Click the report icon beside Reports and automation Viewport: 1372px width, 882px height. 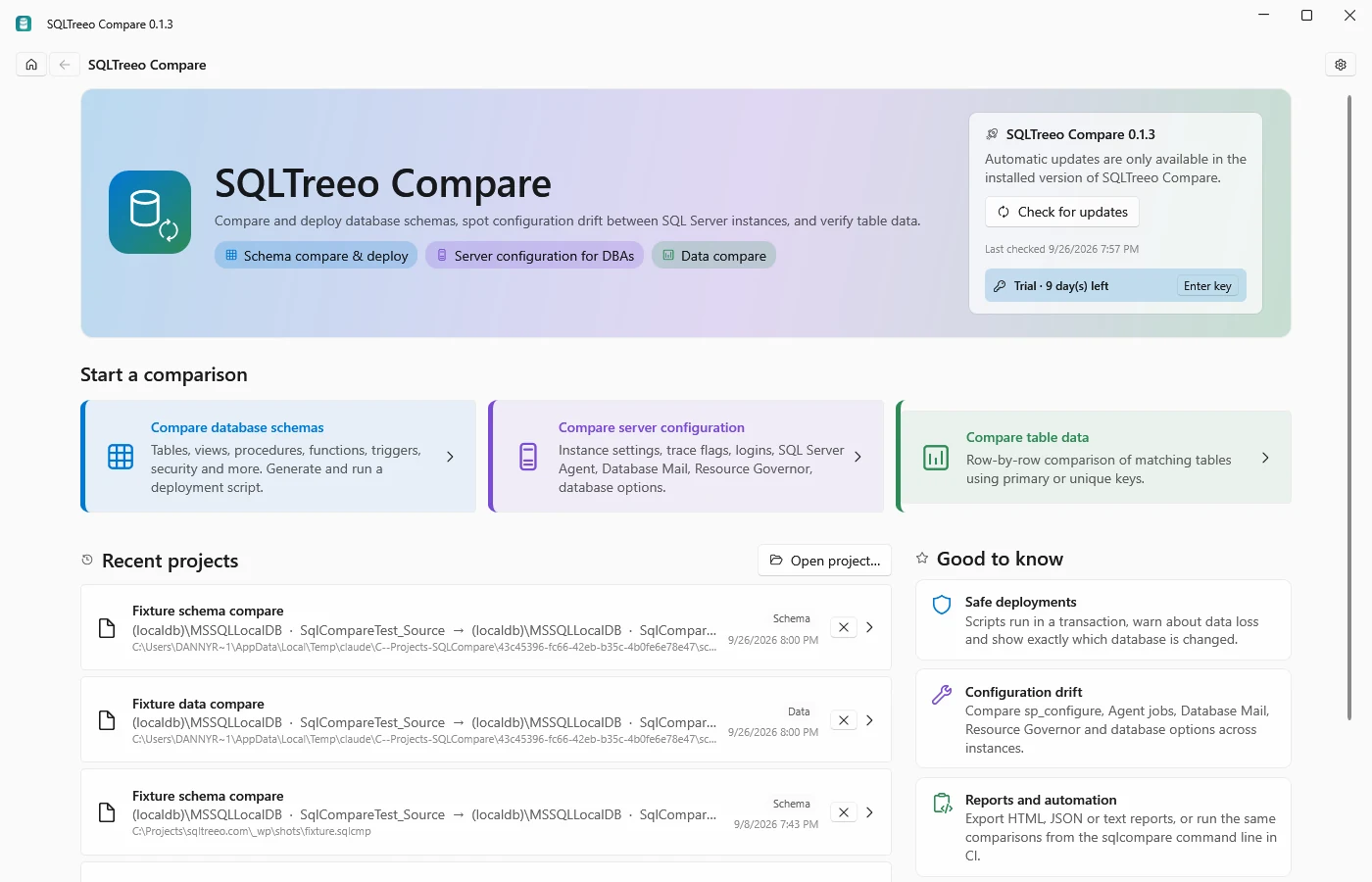pos(942,804)
